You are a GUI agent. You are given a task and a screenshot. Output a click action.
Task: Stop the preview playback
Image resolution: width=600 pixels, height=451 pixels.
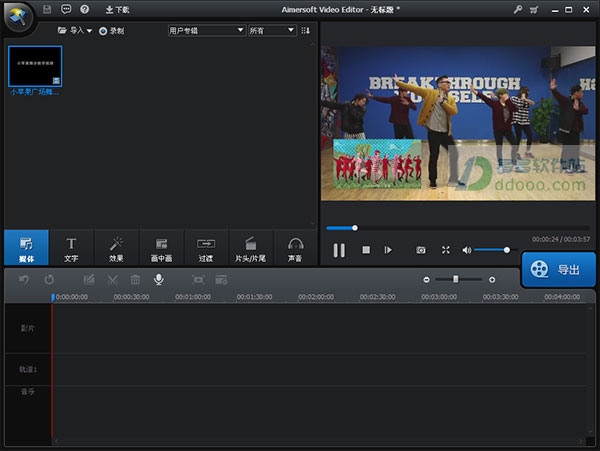[366, 250]
